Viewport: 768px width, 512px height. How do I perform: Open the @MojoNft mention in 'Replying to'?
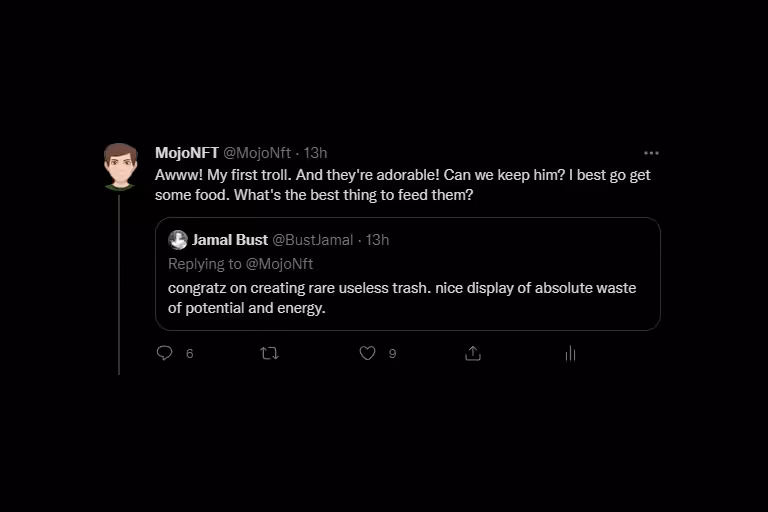click(x=279, y=264)
